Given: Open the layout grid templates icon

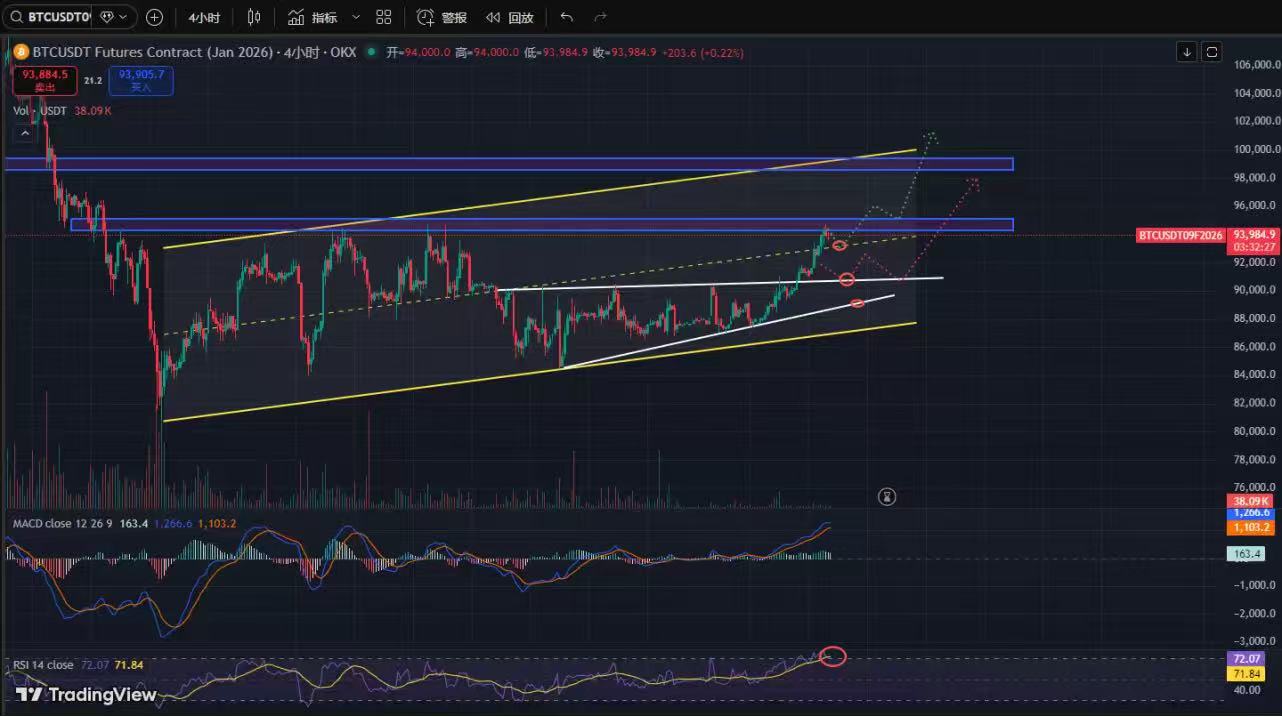Looking at the screenshot, I should pos(384,17).
